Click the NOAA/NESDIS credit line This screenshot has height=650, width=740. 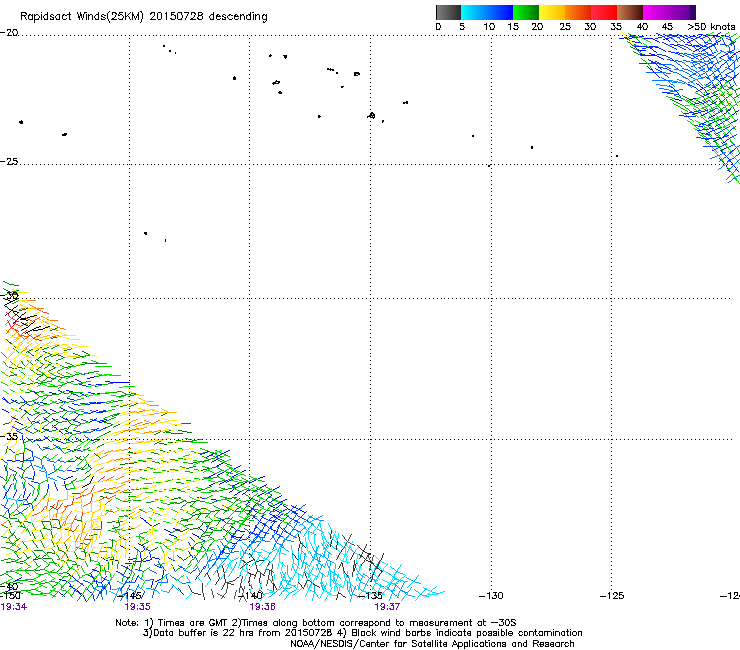click(x=432, y=644)
